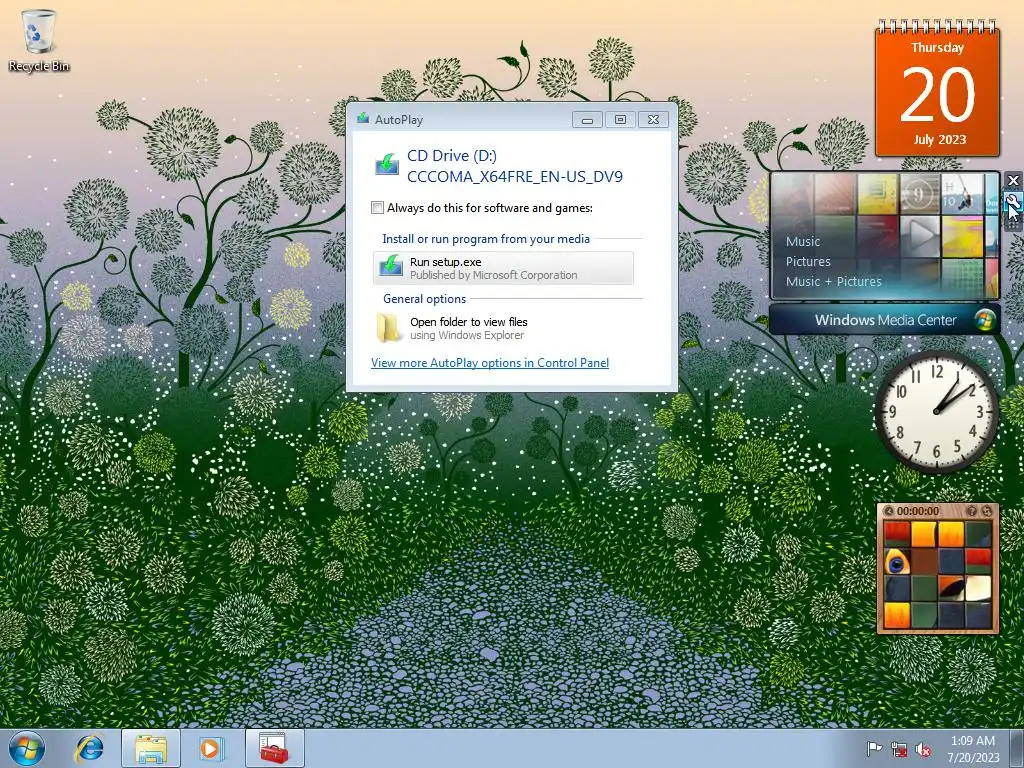The width and height of the screenshot is (1024, 768).
Task: Maximize the AutoPlay dialog window
Action: (x=620, y=120)
